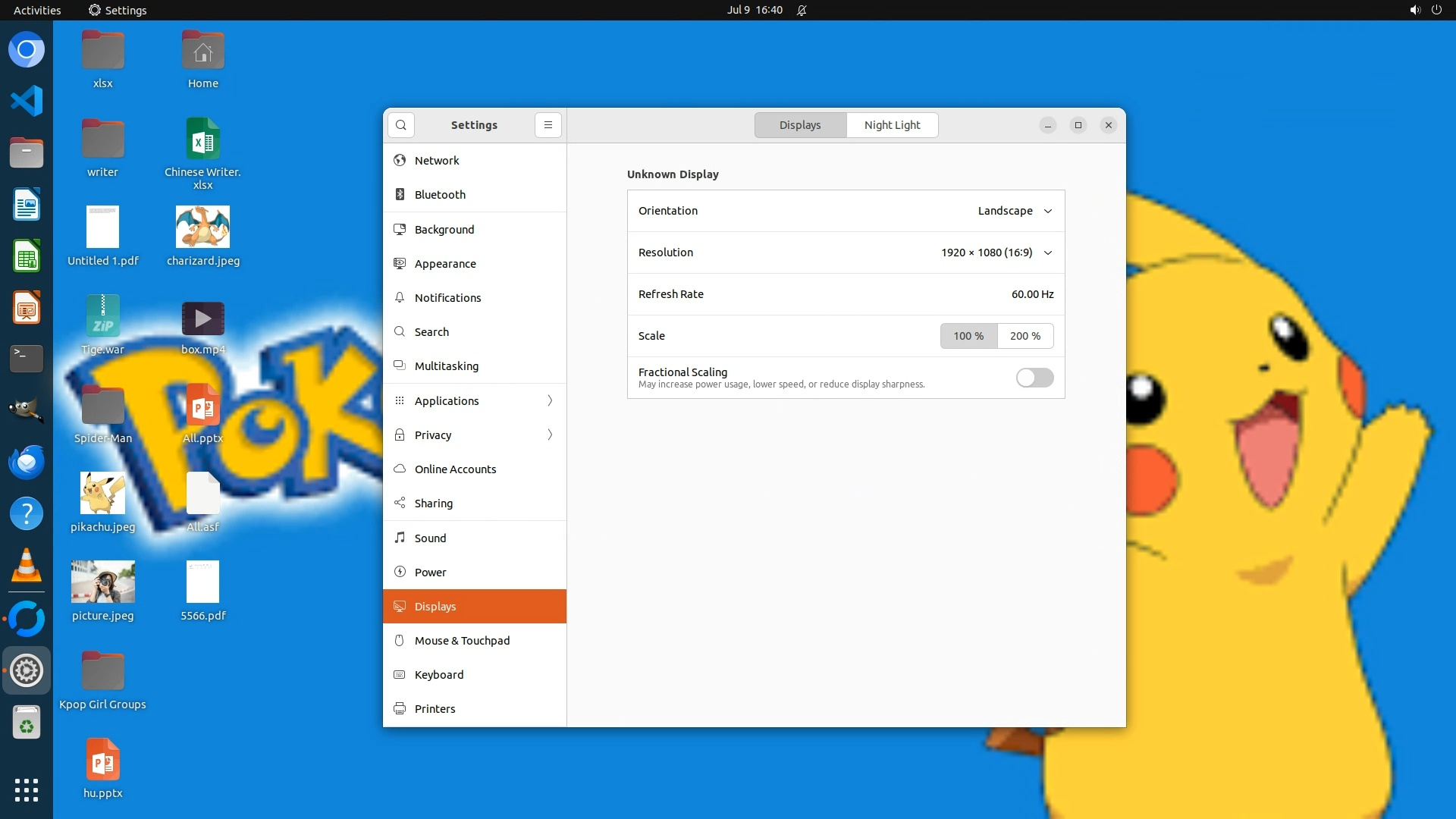Open Mouse & Touchpad settings
Screen dimensions: 1456x819
point(462,641)
